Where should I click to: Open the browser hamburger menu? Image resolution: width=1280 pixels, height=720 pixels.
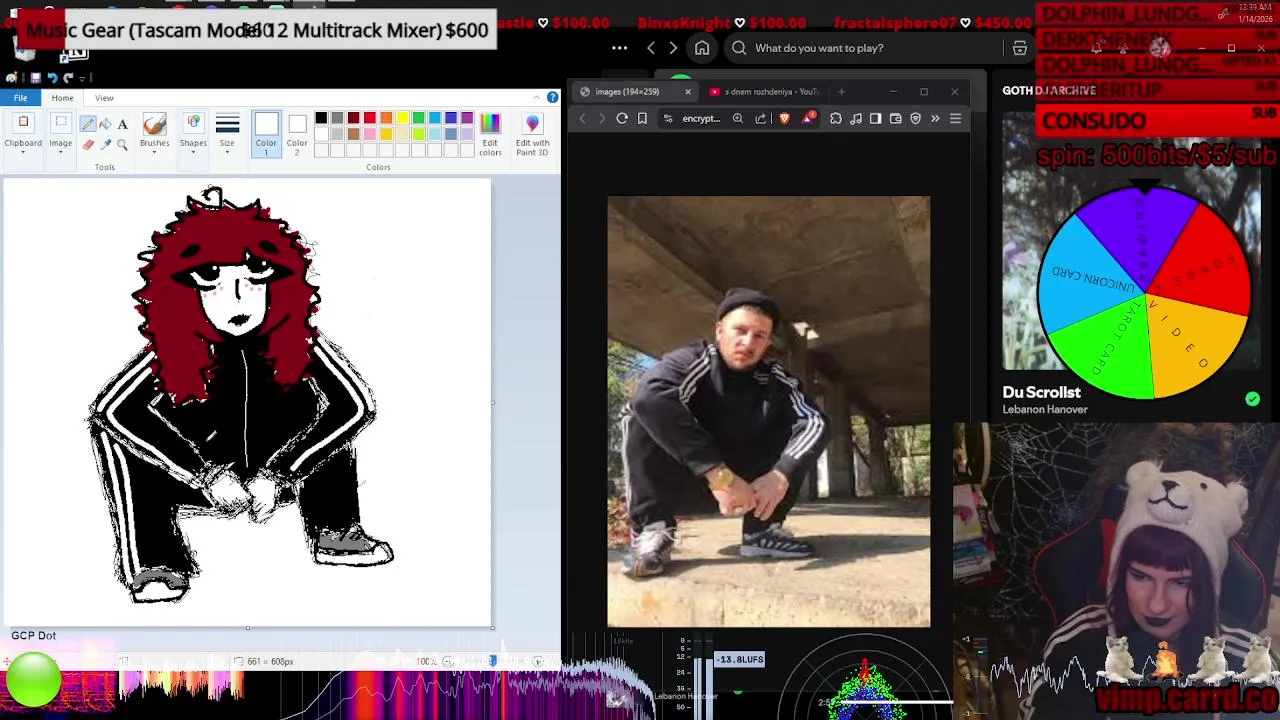click(955, 118)
